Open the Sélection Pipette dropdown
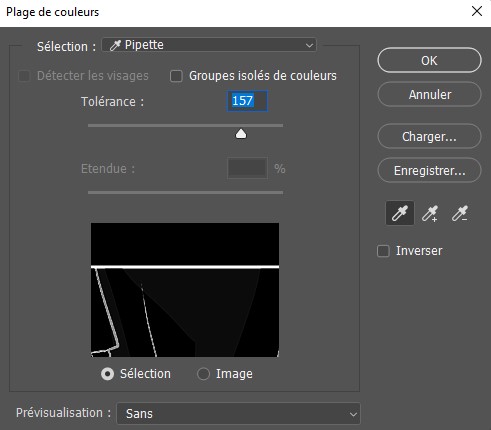This screenshot has width=491, height=430. pos(209,45)
